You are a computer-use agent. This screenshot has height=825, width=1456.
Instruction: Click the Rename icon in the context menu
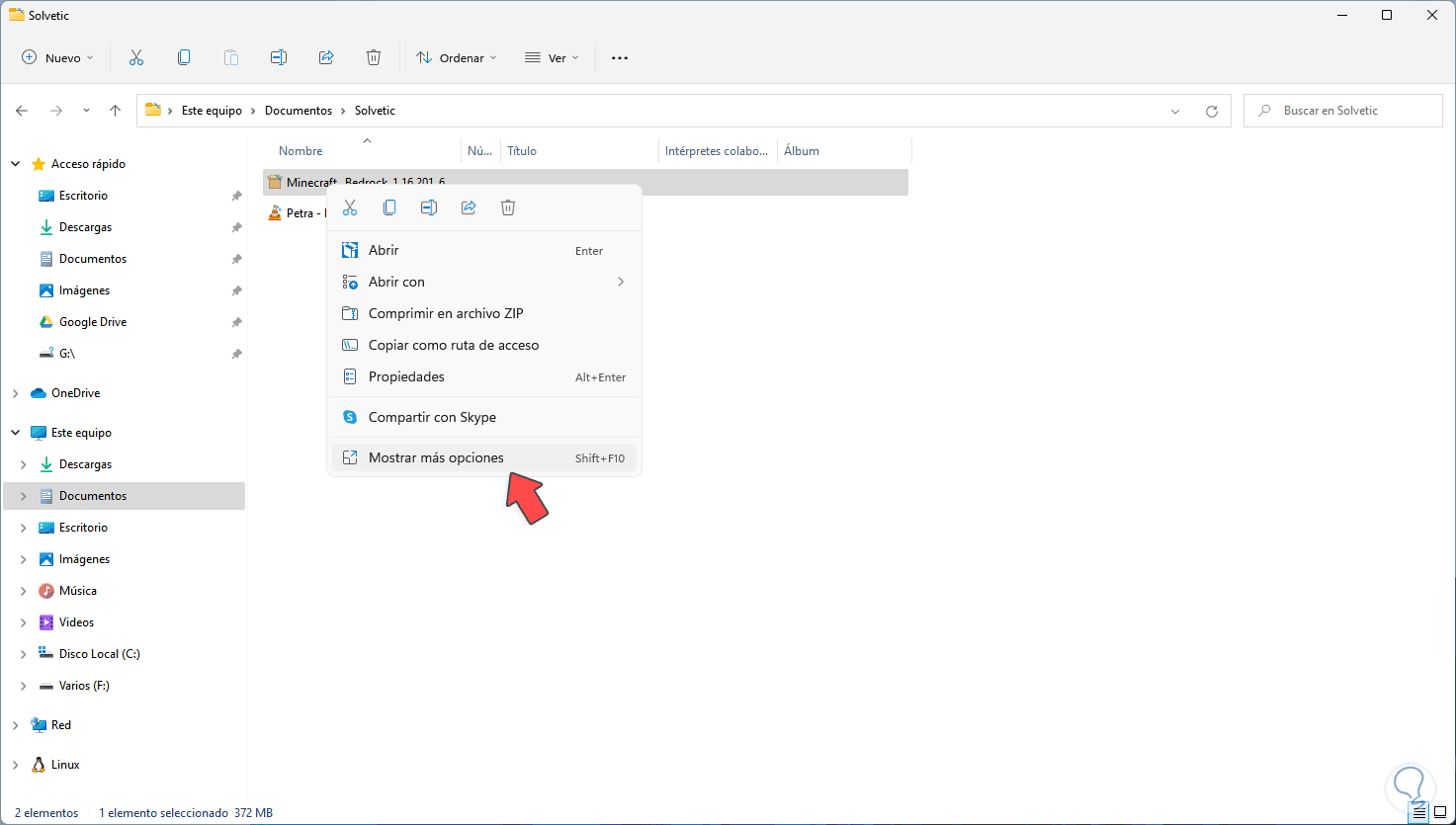[x=429, y=207]
